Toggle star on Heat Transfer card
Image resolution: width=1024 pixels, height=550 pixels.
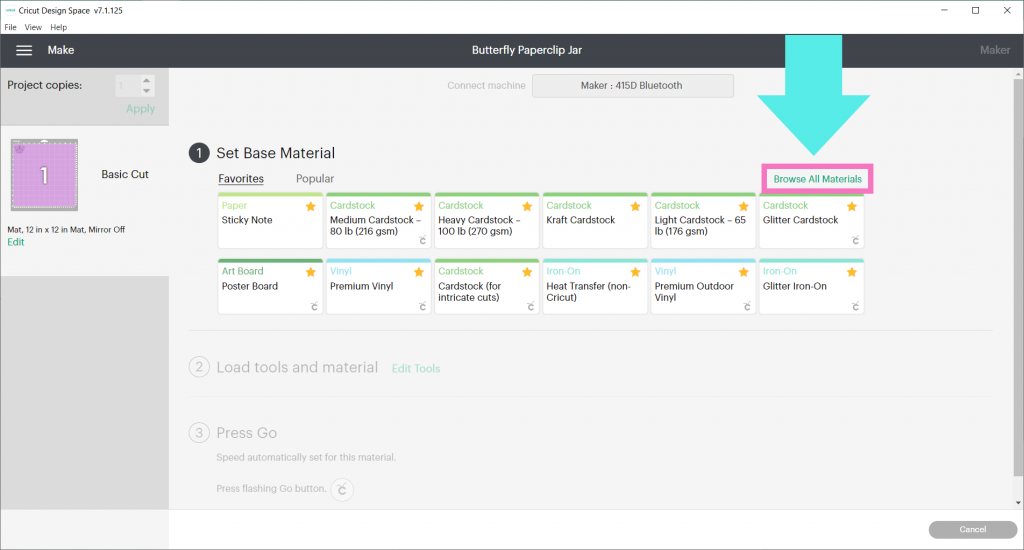[x=635, y=272]
